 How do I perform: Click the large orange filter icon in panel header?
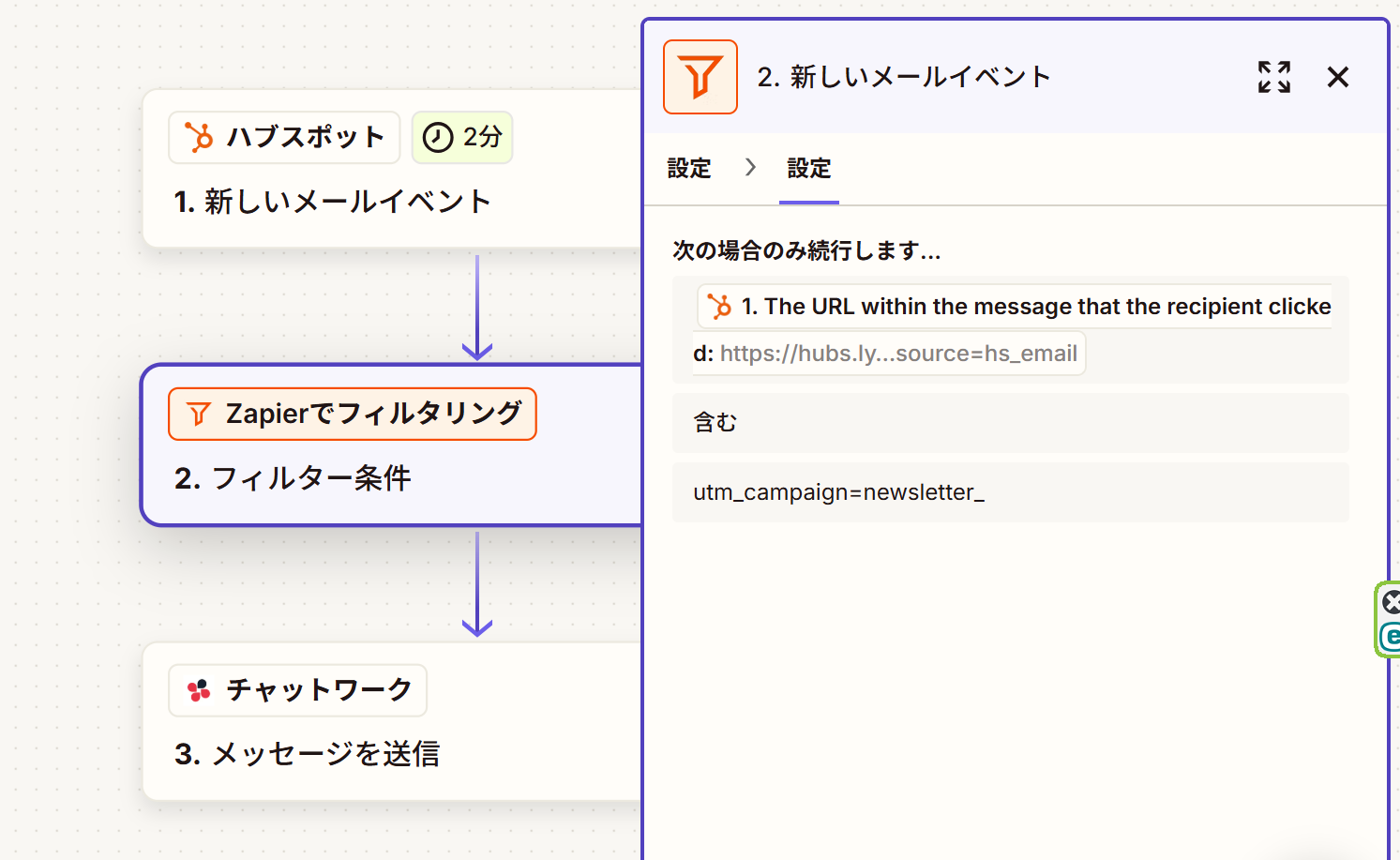[700, 77]
